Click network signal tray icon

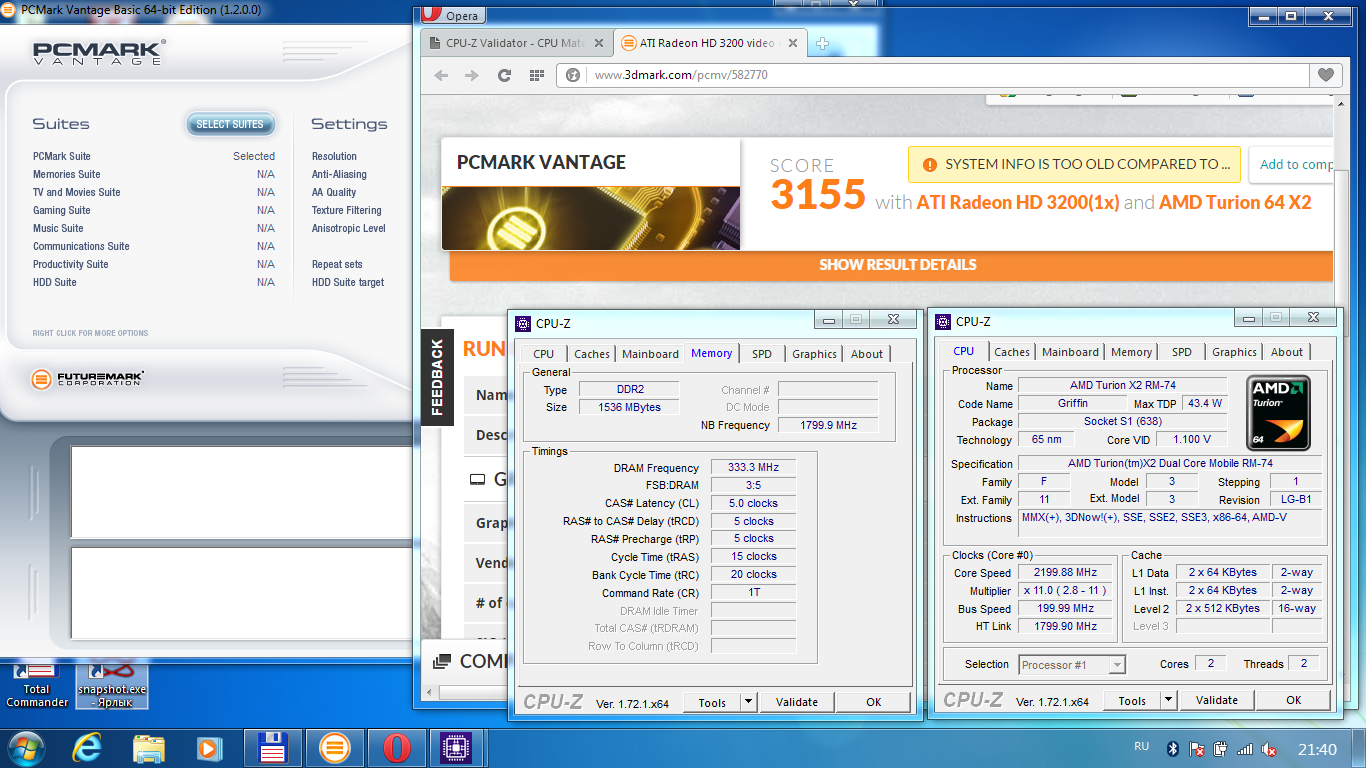[x=1245, y=748]
